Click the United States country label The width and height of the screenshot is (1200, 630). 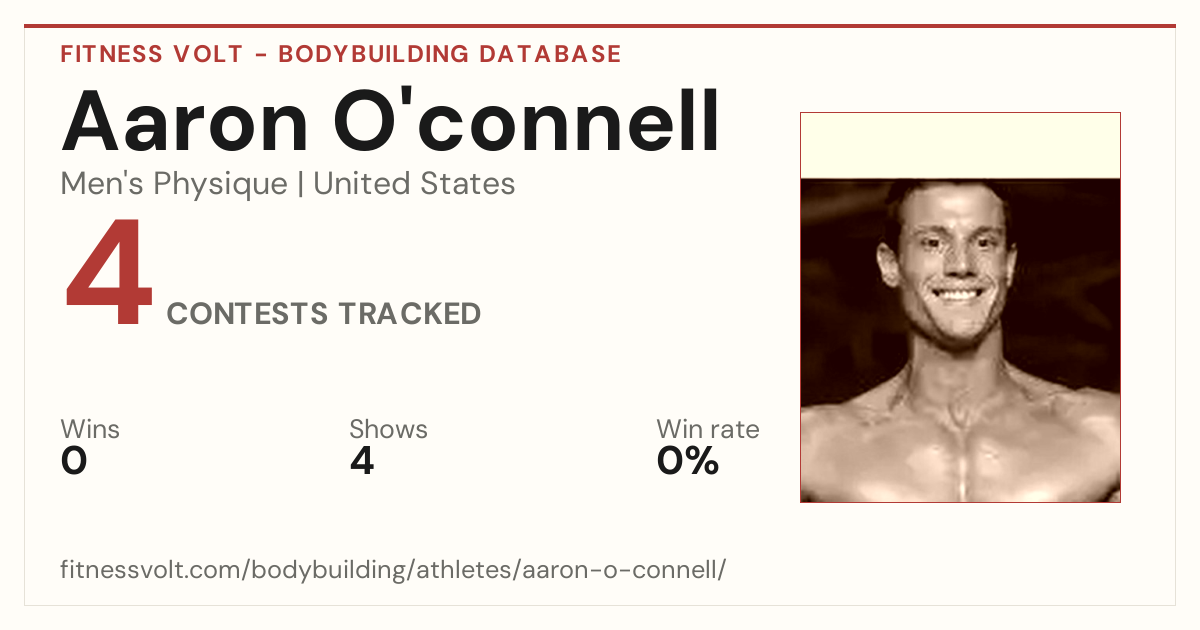pos(415,184)
